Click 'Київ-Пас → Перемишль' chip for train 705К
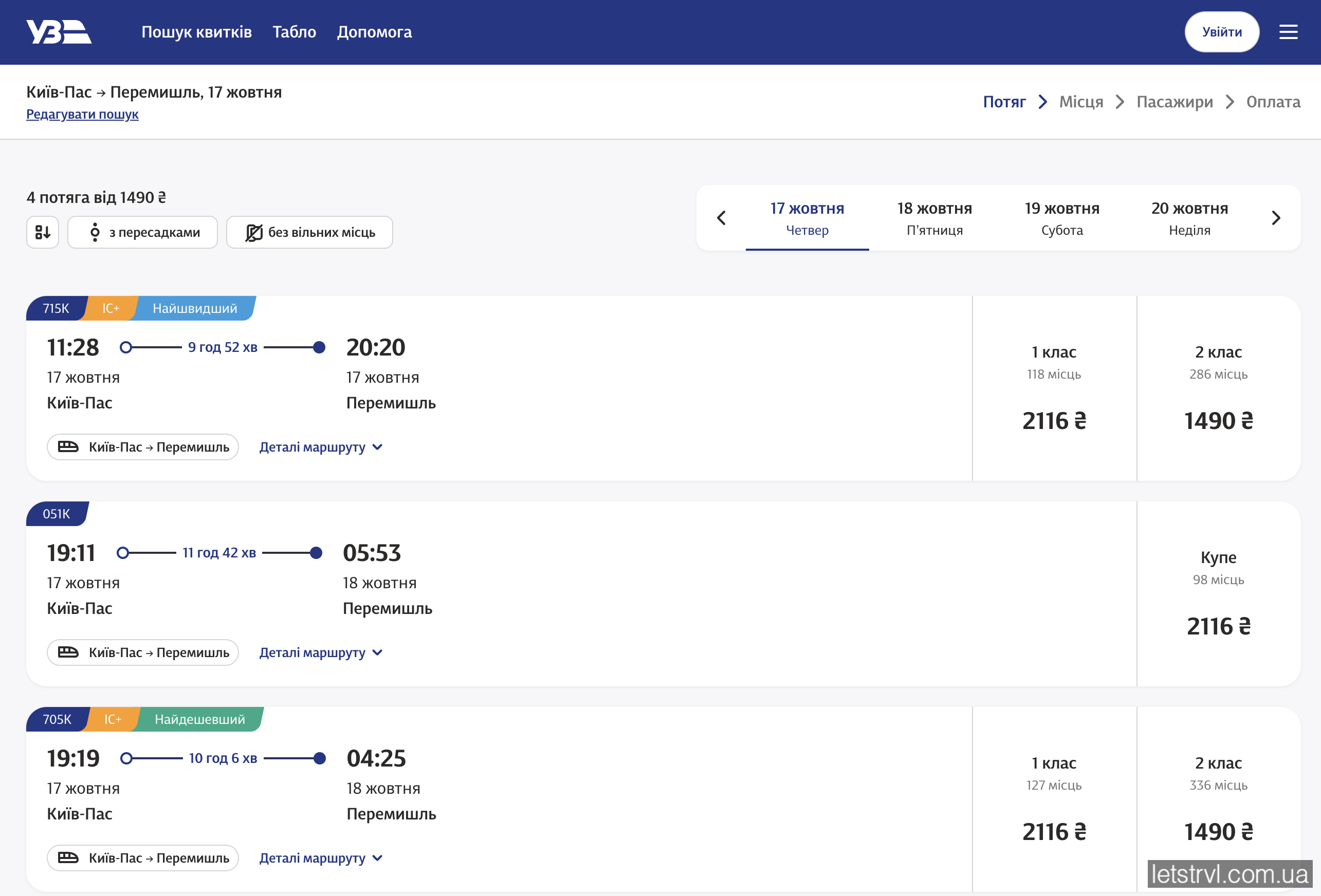 (x=143, y=858)
